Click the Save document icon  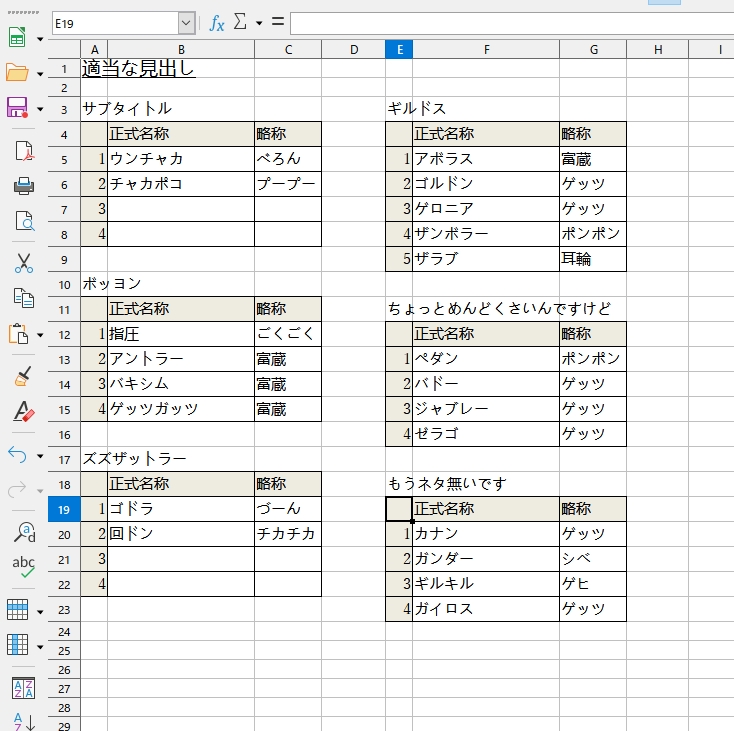click(17, 108)
